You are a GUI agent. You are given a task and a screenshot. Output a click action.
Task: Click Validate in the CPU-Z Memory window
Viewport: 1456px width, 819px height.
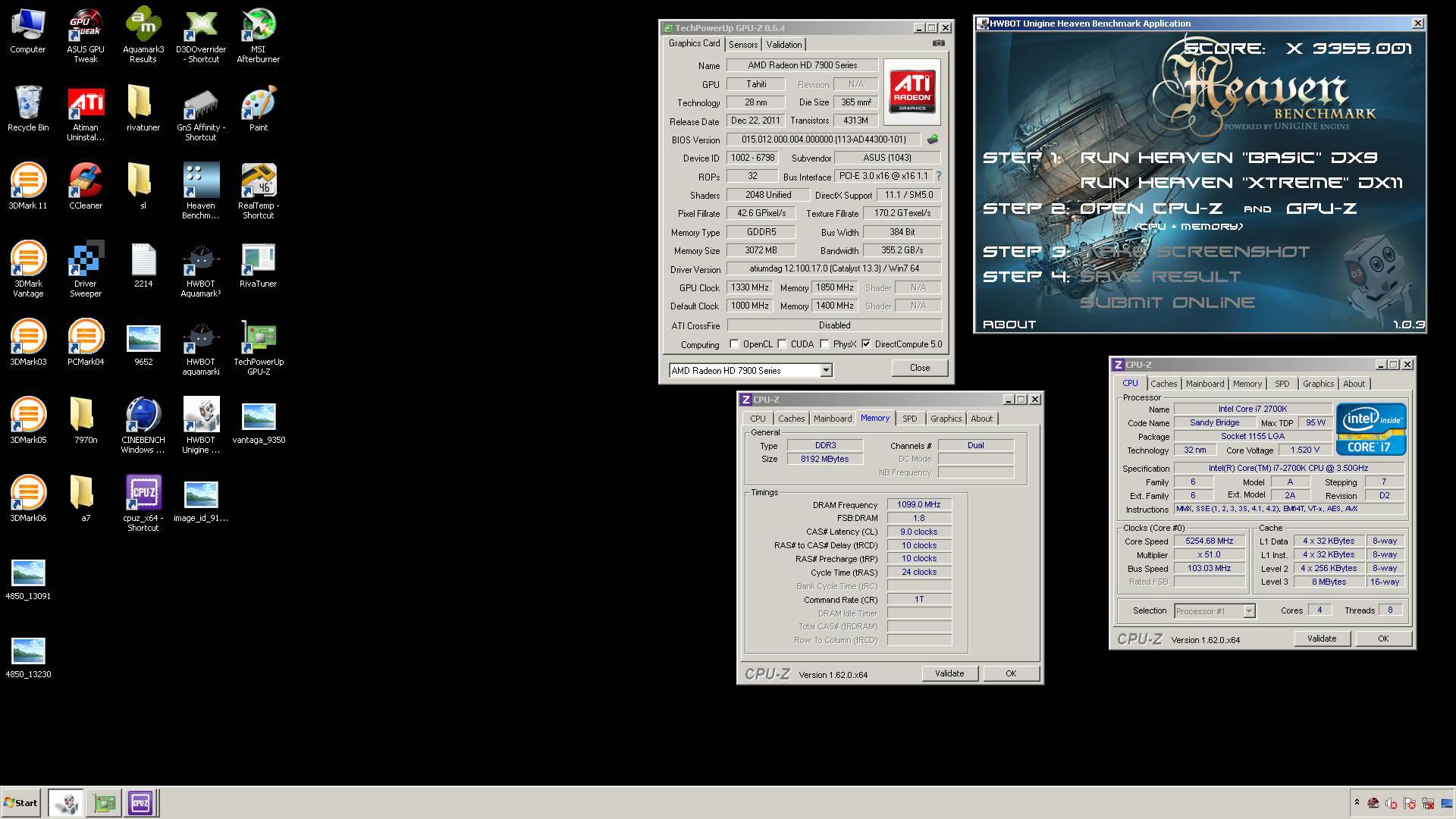coord(949,673)
